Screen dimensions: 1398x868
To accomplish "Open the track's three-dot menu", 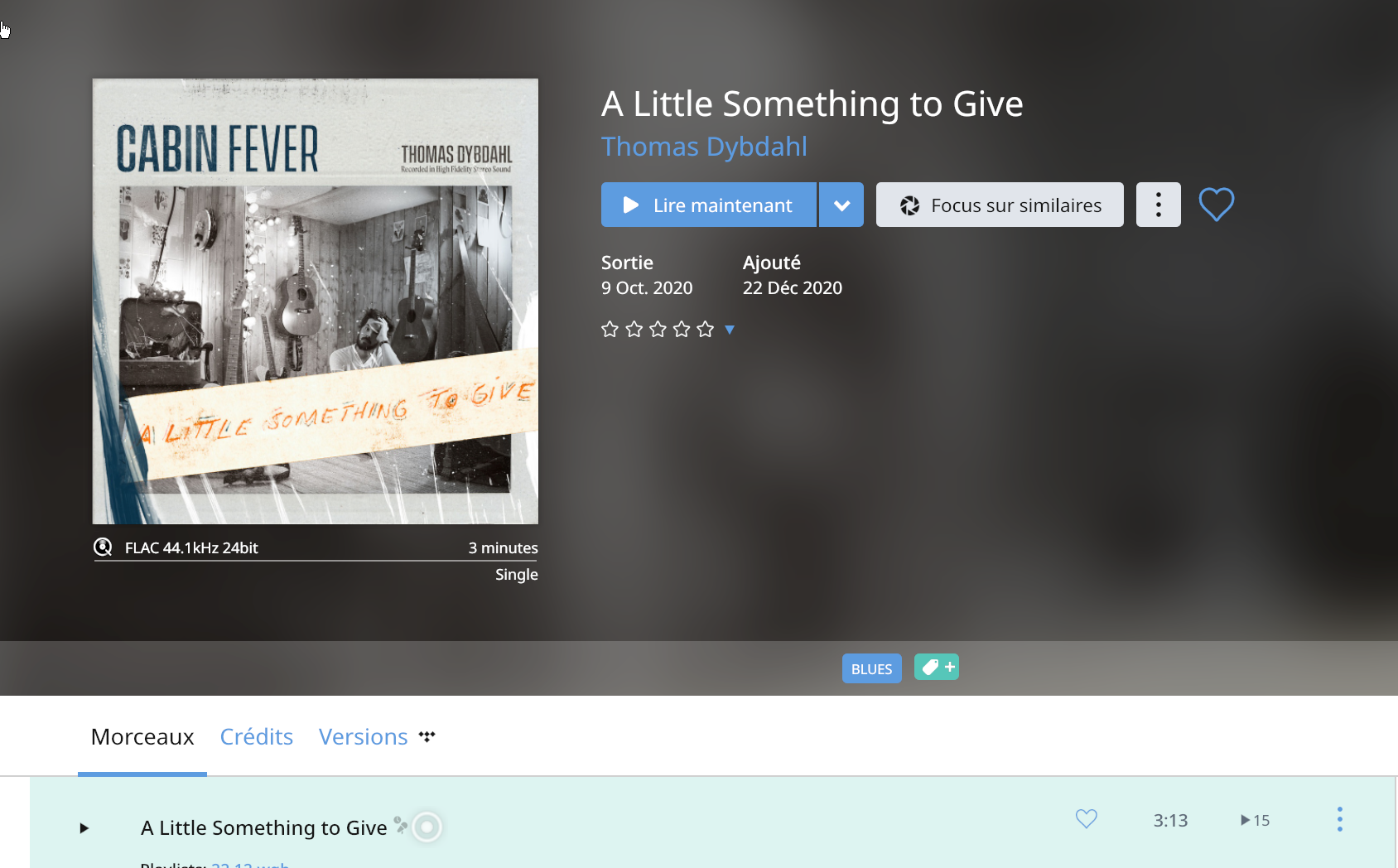I will pos(1339,819).
